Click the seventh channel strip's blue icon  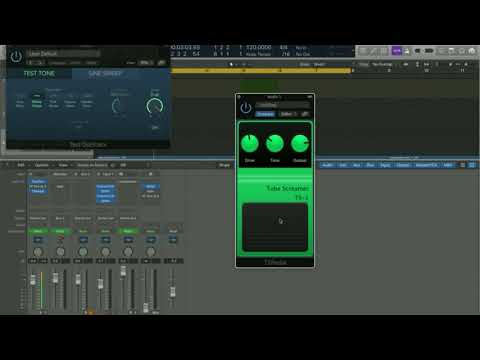[173, 240]
